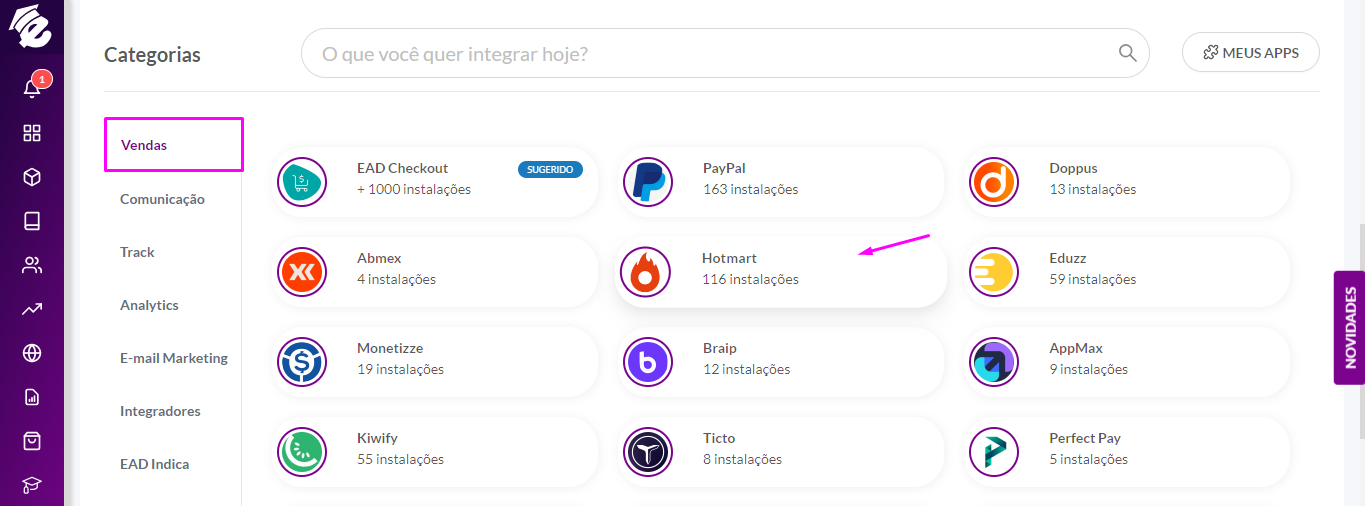Click the EAD Checkout app logo
This screenshot has width=1365, height=506.
(x=302, y=182)
